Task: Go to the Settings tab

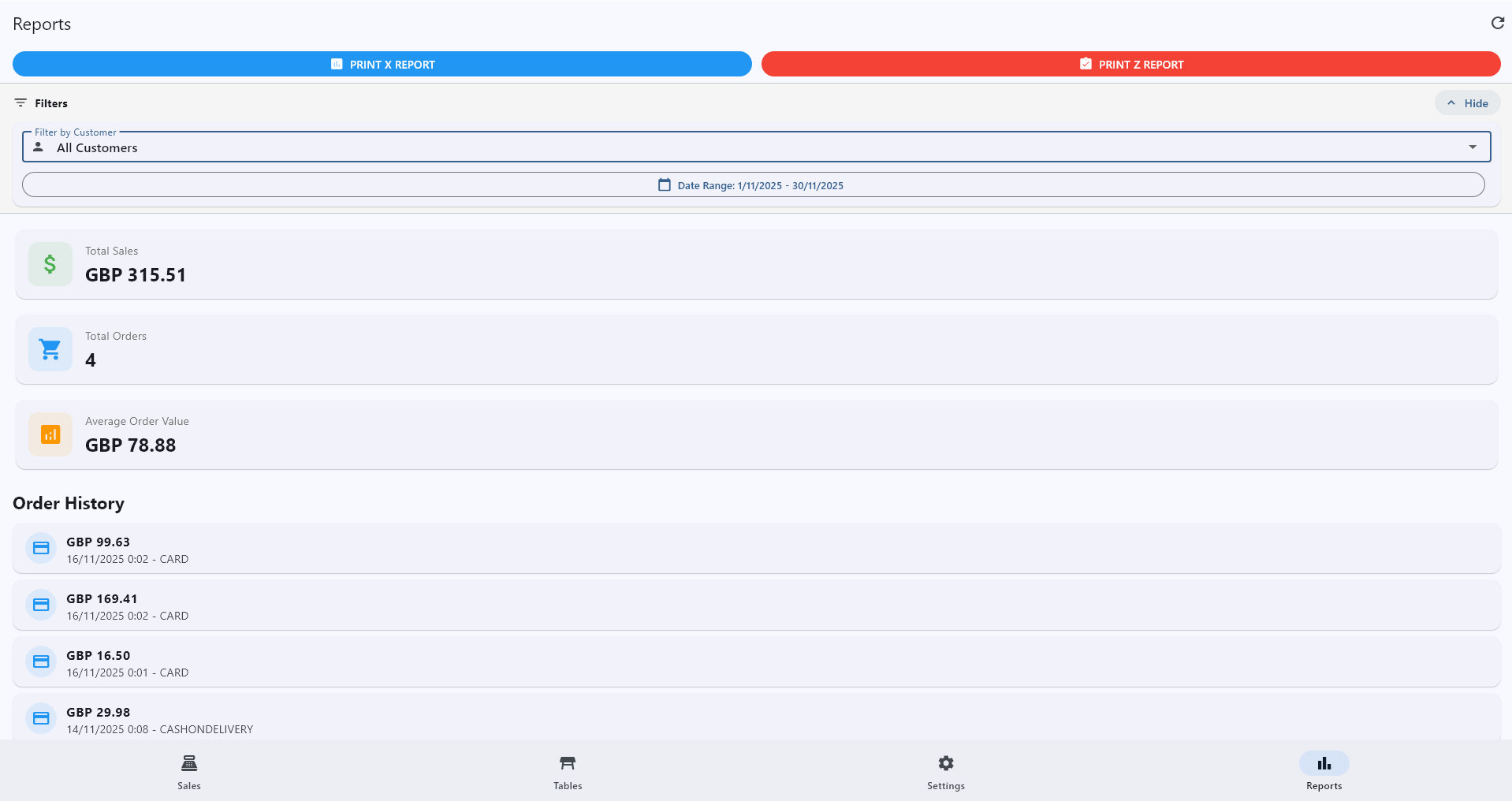Action: point(945,772)
